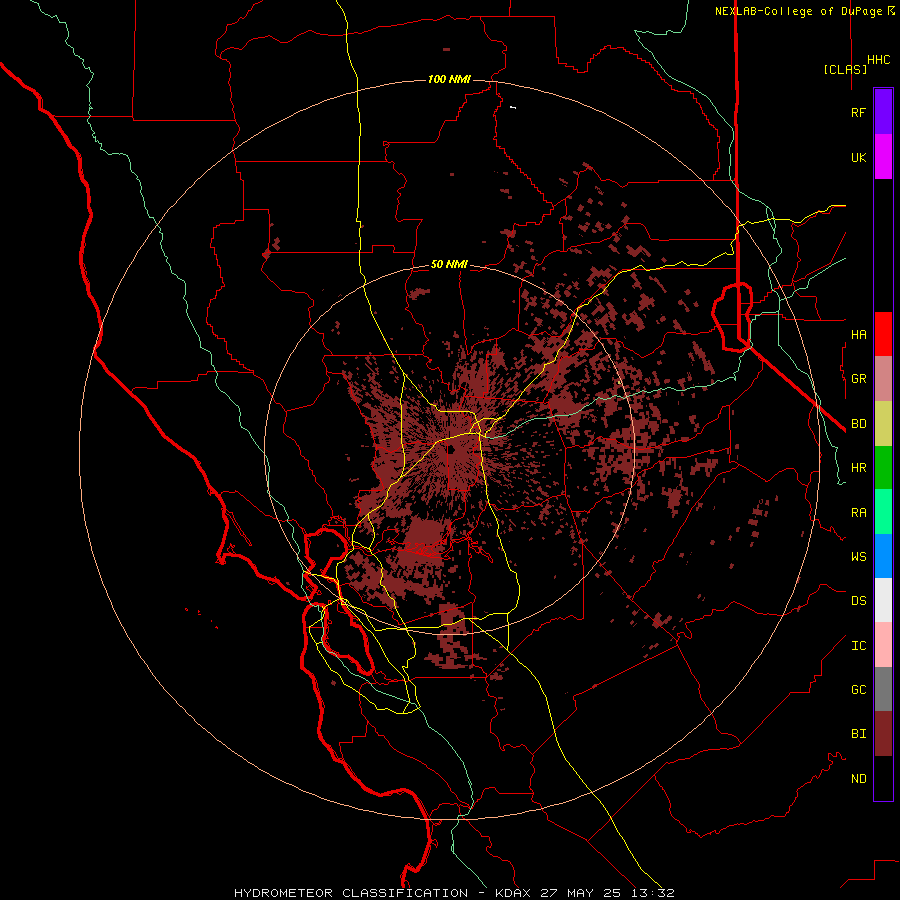The height and width of the screenshot is (900, 900).
Task: Click the ND black legend swatch
Action: point(883,778)
